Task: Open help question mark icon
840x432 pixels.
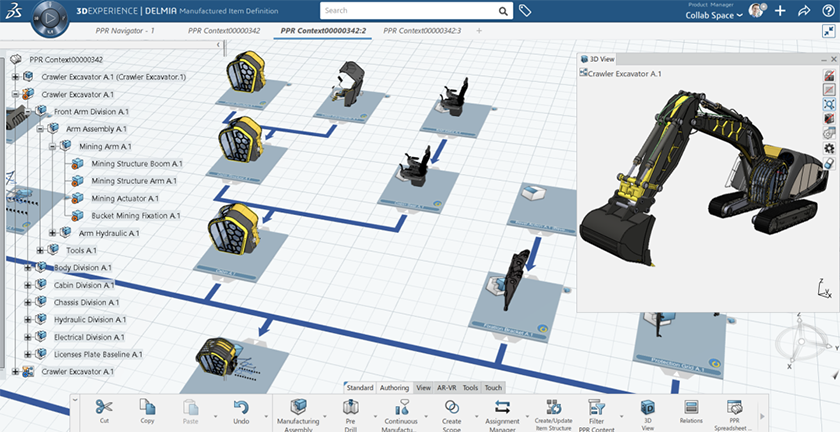Action: (x=828, y=11)
